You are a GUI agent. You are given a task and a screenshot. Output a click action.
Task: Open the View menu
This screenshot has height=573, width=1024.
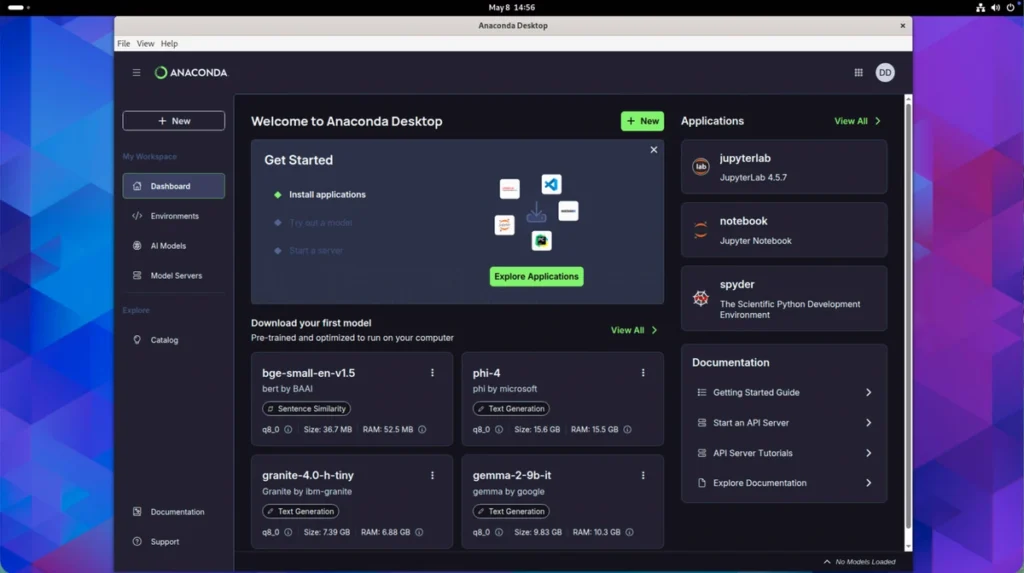(x=145, y=44)
